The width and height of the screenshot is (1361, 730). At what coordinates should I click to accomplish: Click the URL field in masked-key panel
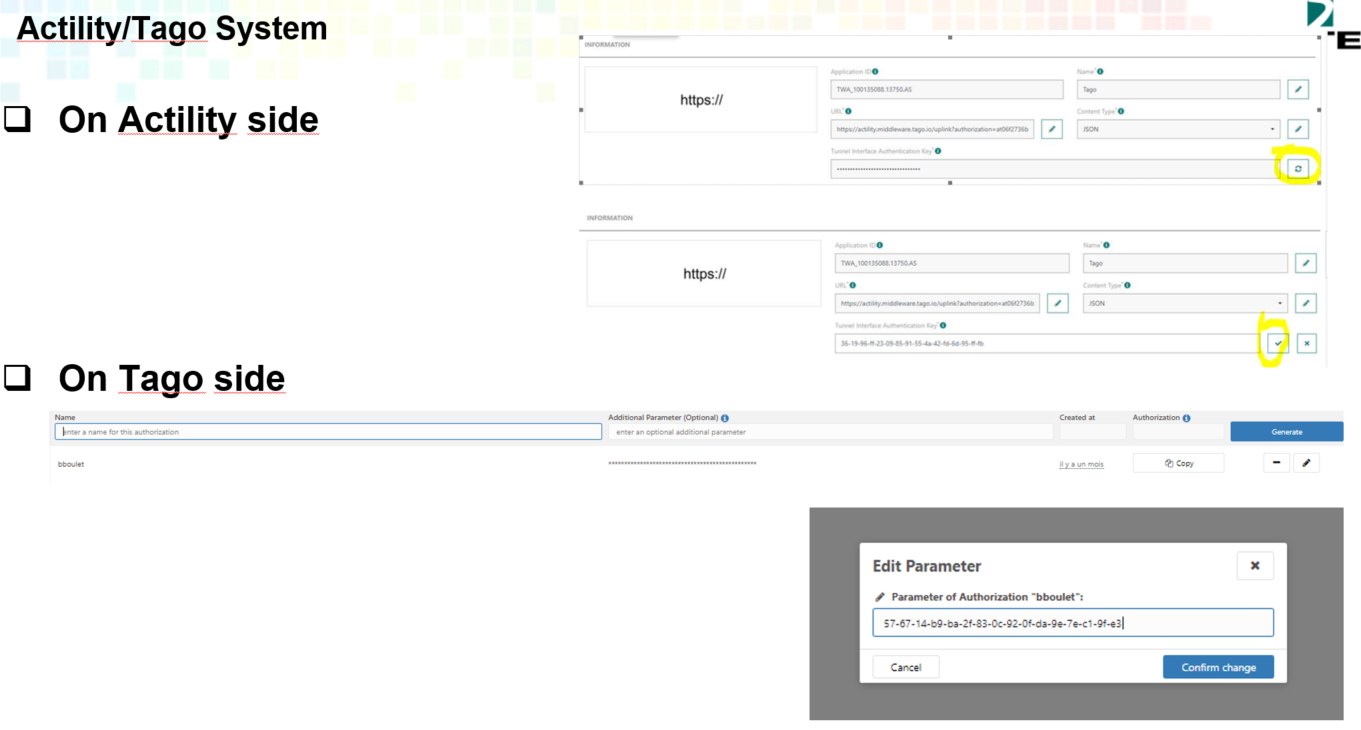[933, 129]
